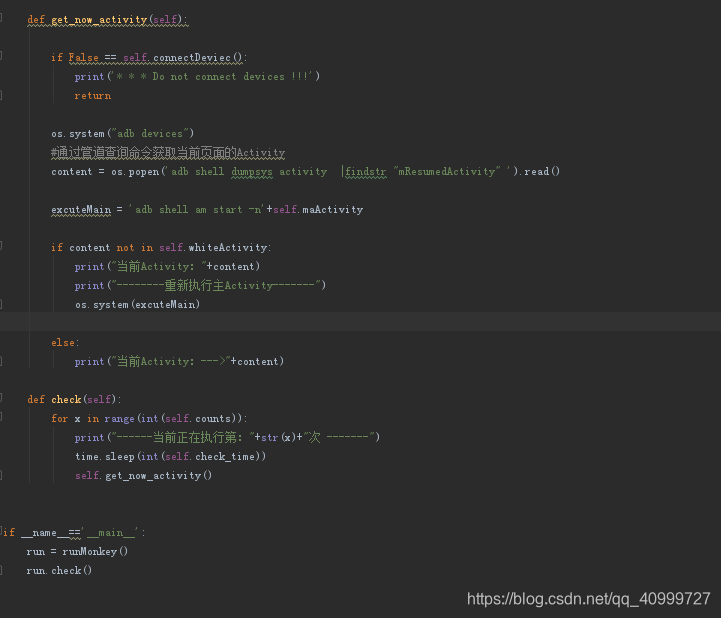Click the 'Do not connect devices !!!' print string

point(213,76)
